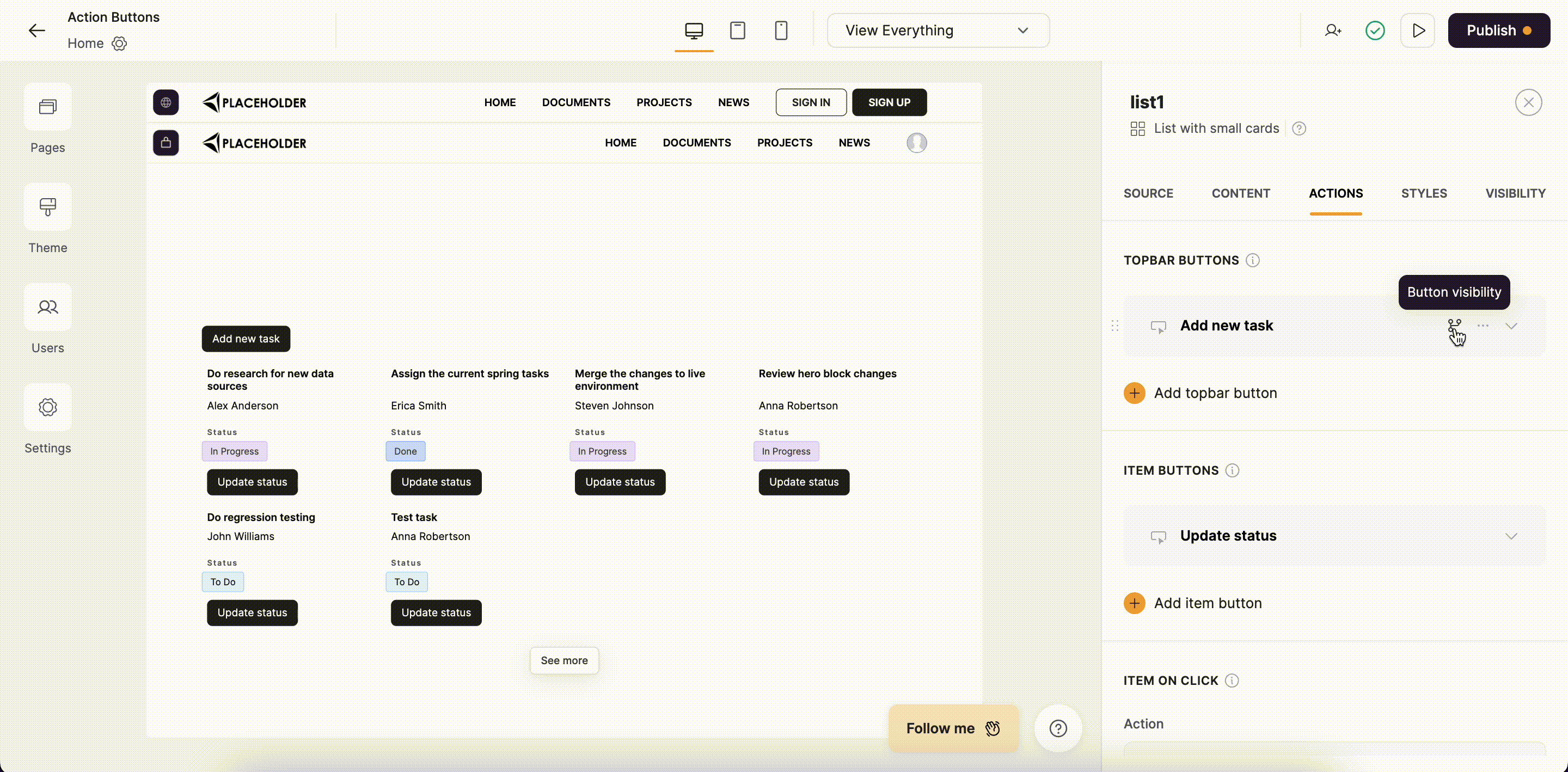Open the help question mark button

1058,728
